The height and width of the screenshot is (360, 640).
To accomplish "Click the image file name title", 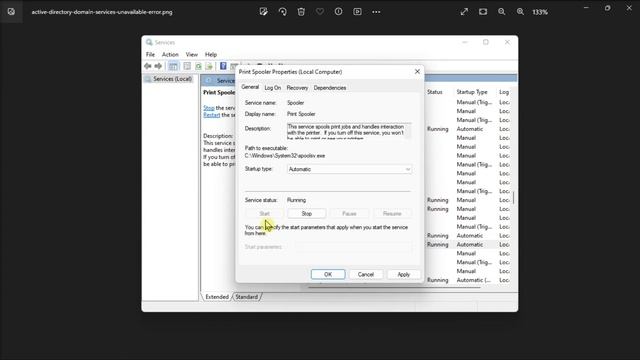I will 102,12.
